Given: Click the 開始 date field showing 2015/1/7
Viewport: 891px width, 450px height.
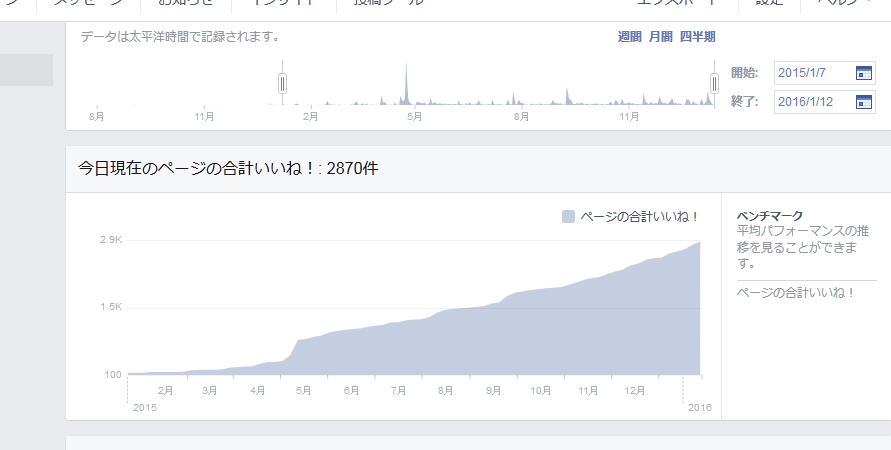Looking at the screenshot, I should coord(808,73).
